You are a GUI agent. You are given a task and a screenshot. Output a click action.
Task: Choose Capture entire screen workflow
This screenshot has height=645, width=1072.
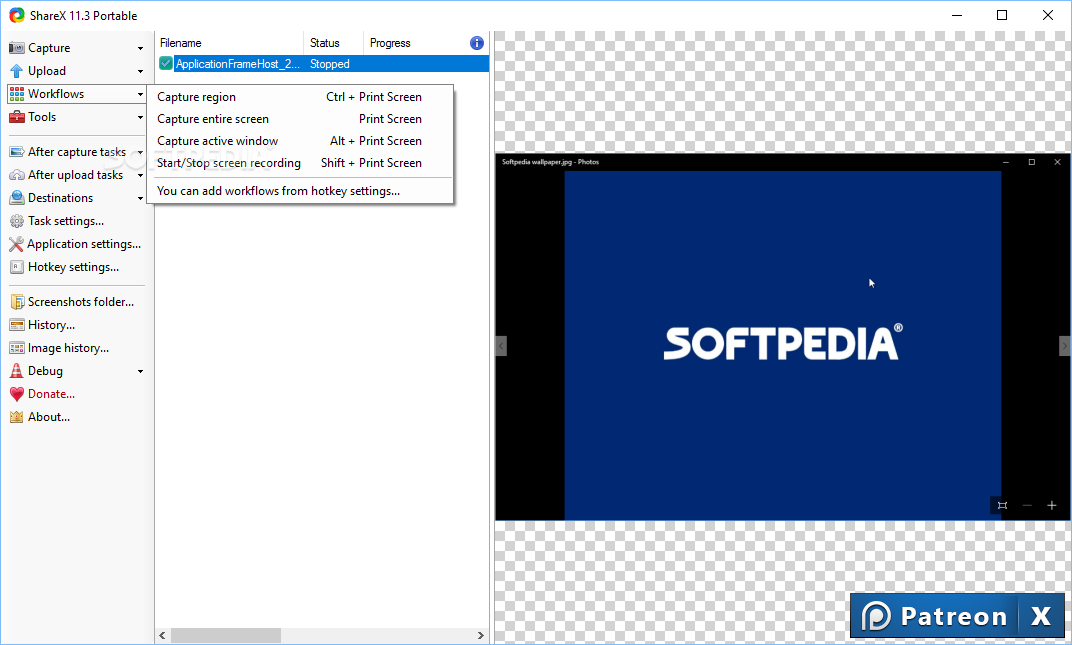click(300, 119)
